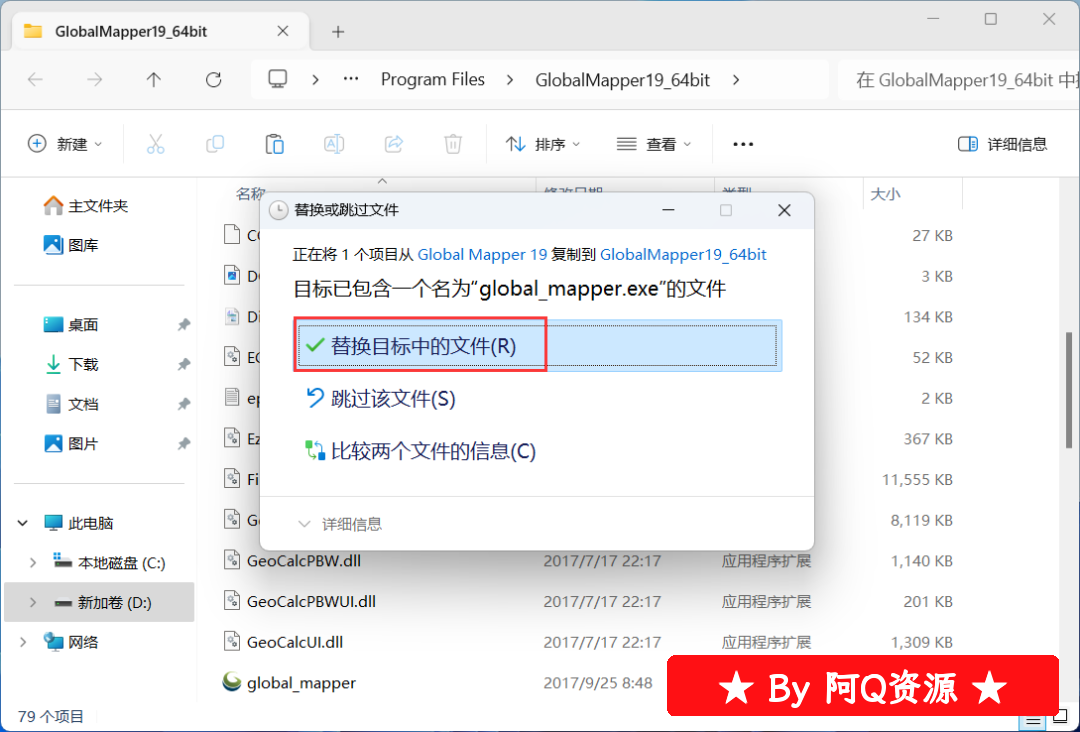Click GlobalMapper19_64bit in the address path
The width and height of the screenshot is (1080, 732).
[x=623, y=80]
